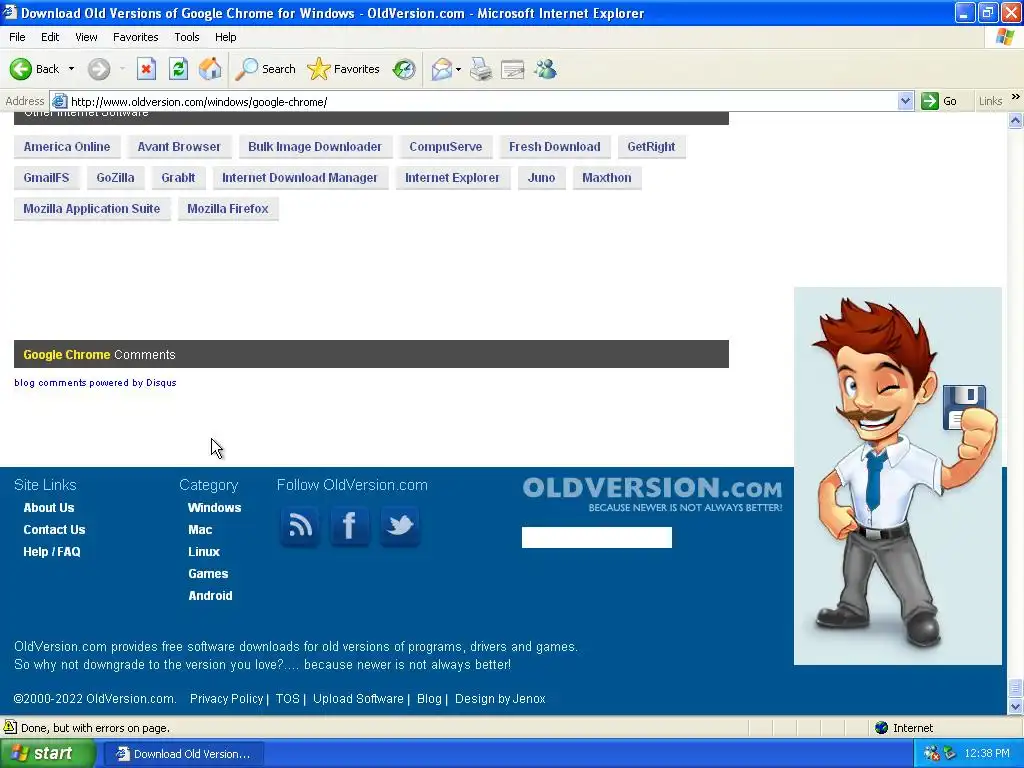
Task: Open the Help menu
Action: (225, 37)
